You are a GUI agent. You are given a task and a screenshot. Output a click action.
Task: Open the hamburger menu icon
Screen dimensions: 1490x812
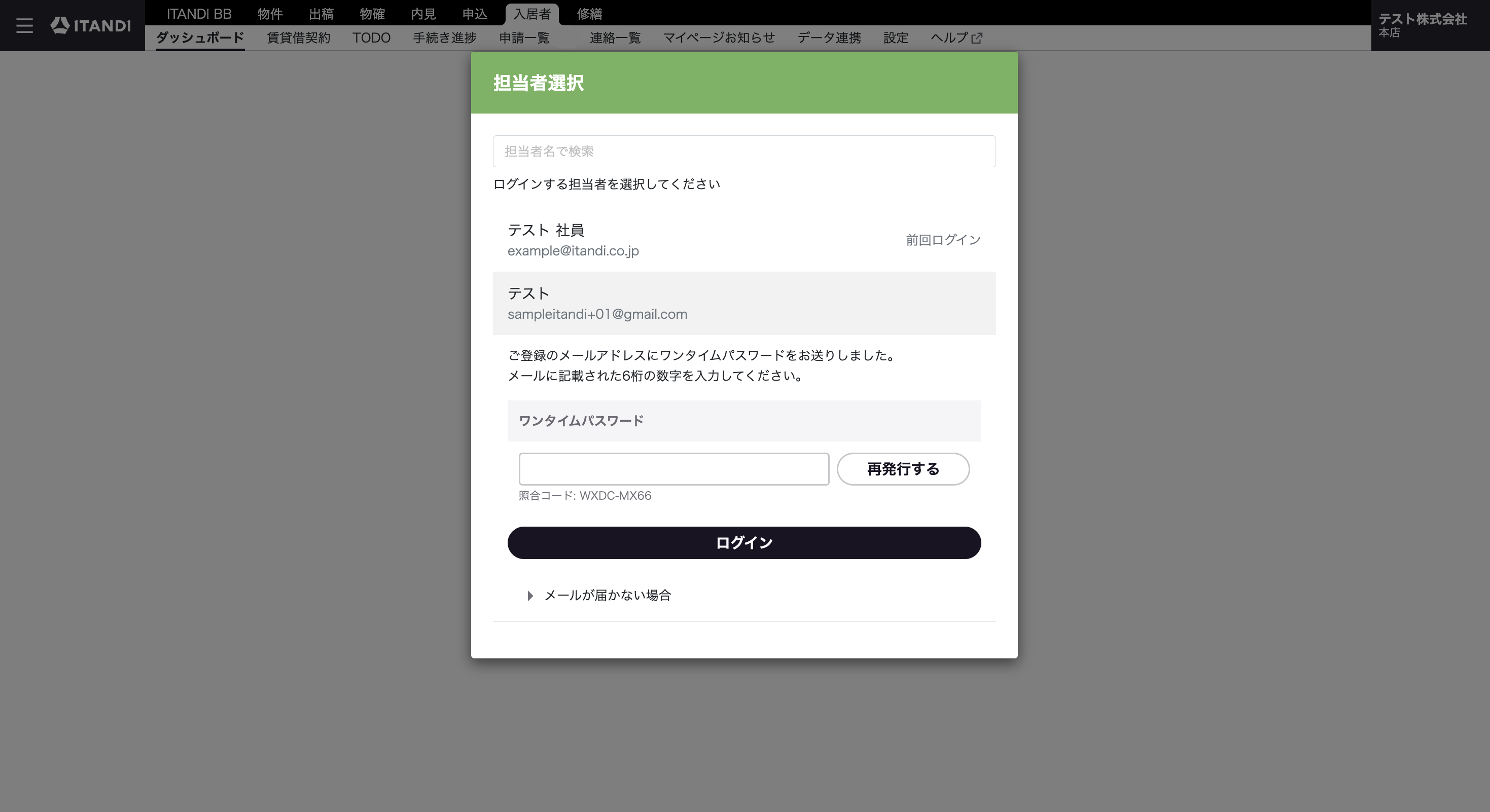pos(24,25)
